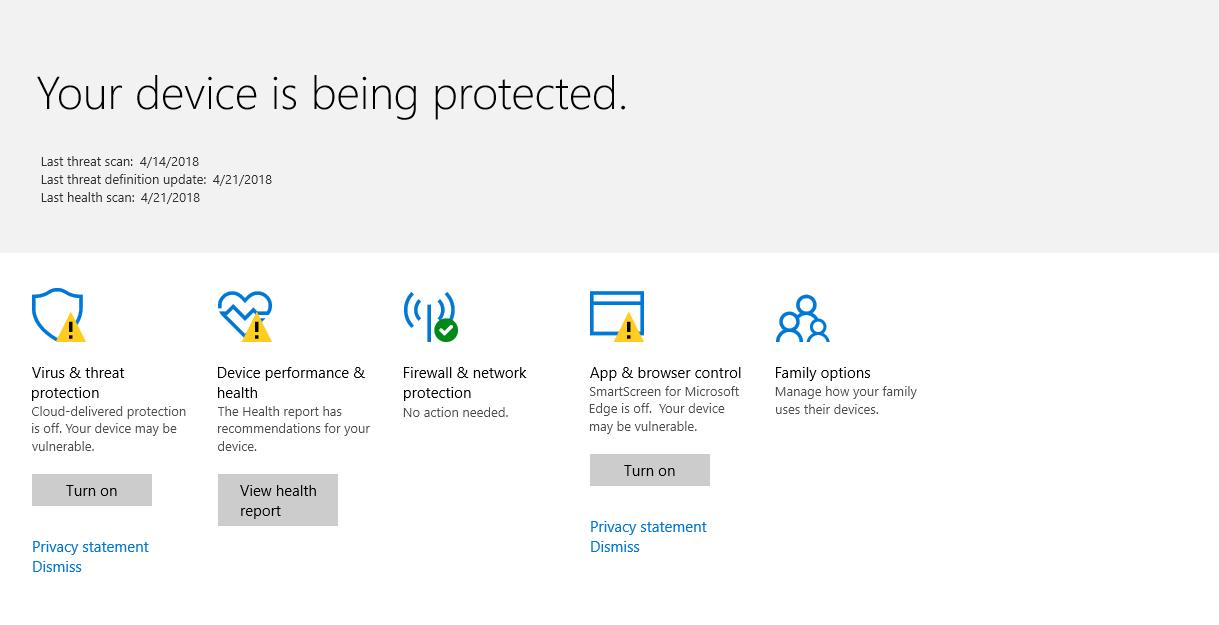The width and height of the screenshot is (1219, 625).
Task: Click the 'Last health scan: 4/21/2018' line
Action: tap(120, 198)
